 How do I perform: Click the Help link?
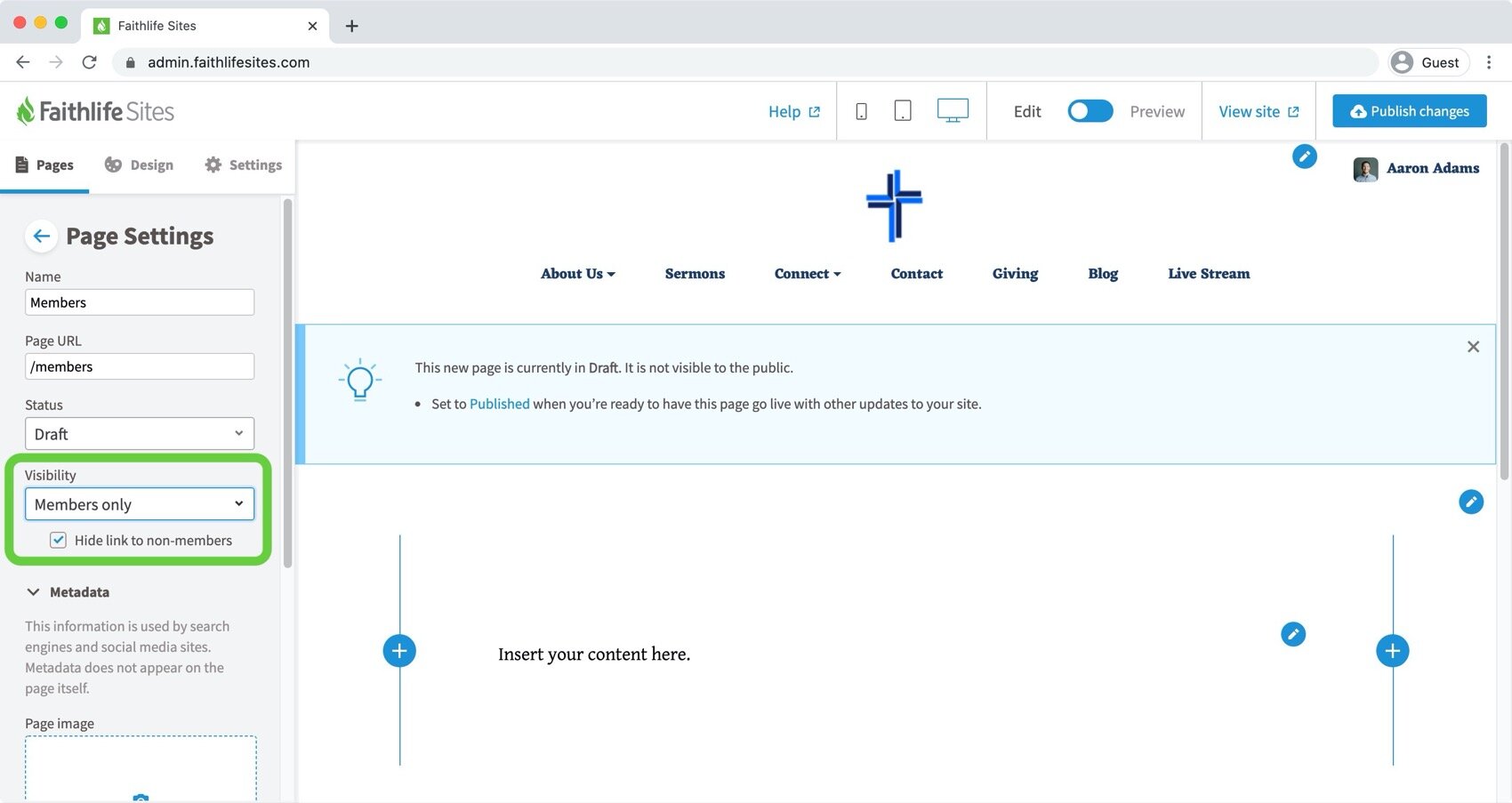pyautogui.click(x=794, y=111)
